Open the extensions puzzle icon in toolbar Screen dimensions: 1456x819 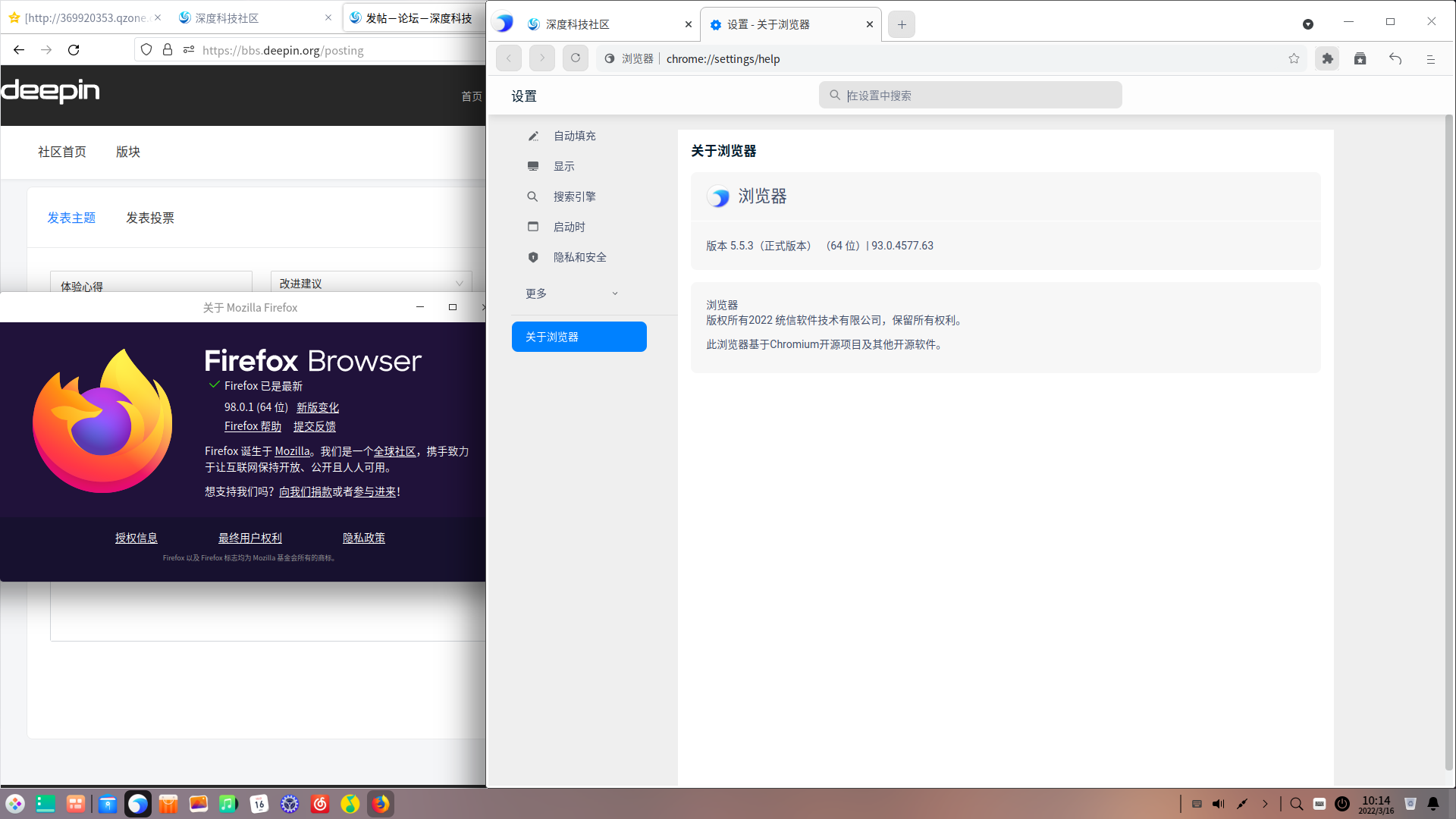click(x=1327, y=58)
